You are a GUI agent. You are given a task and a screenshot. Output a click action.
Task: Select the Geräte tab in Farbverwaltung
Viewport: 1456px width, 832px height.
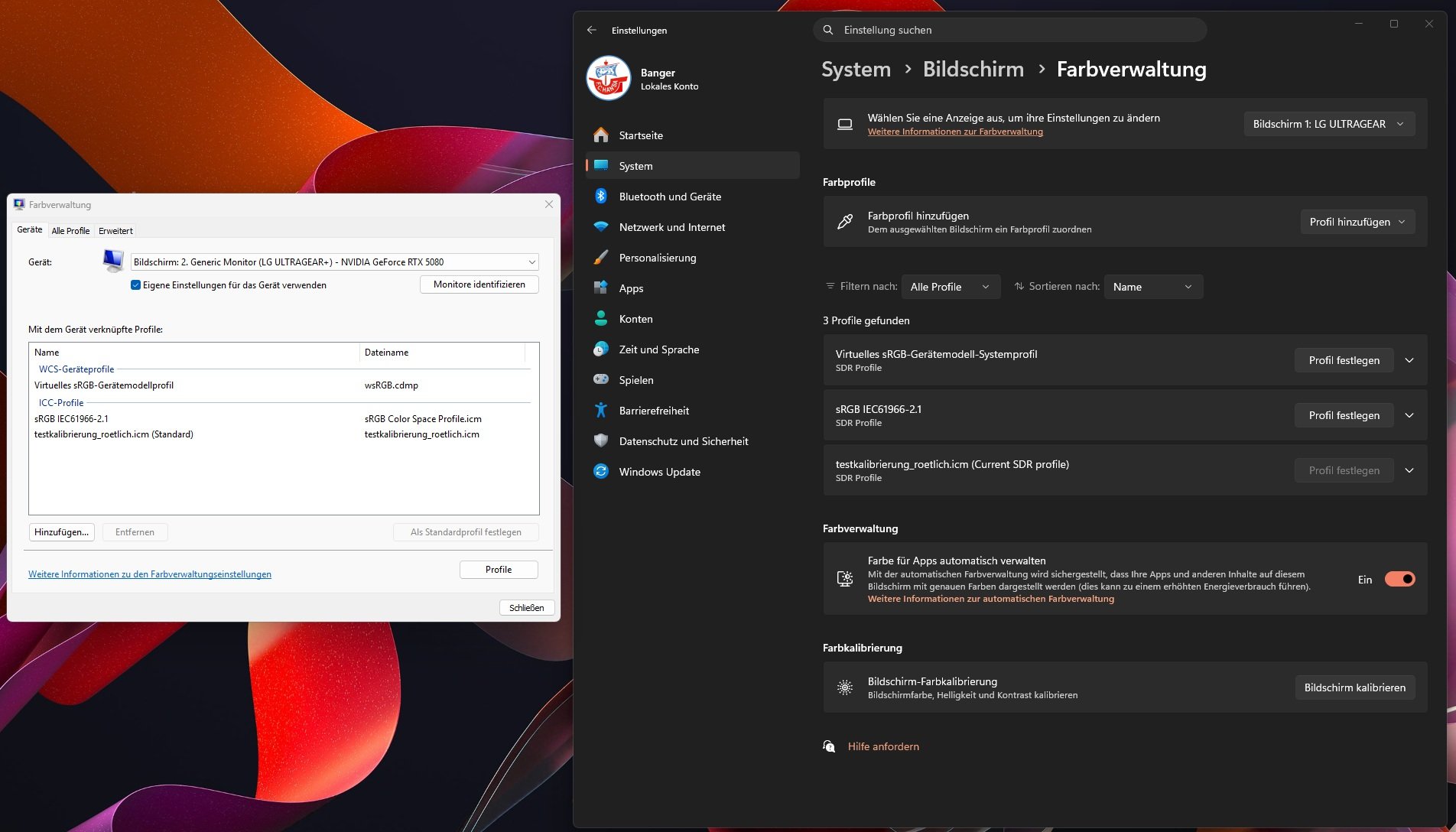pyautogui.click(x=30, y=229)
